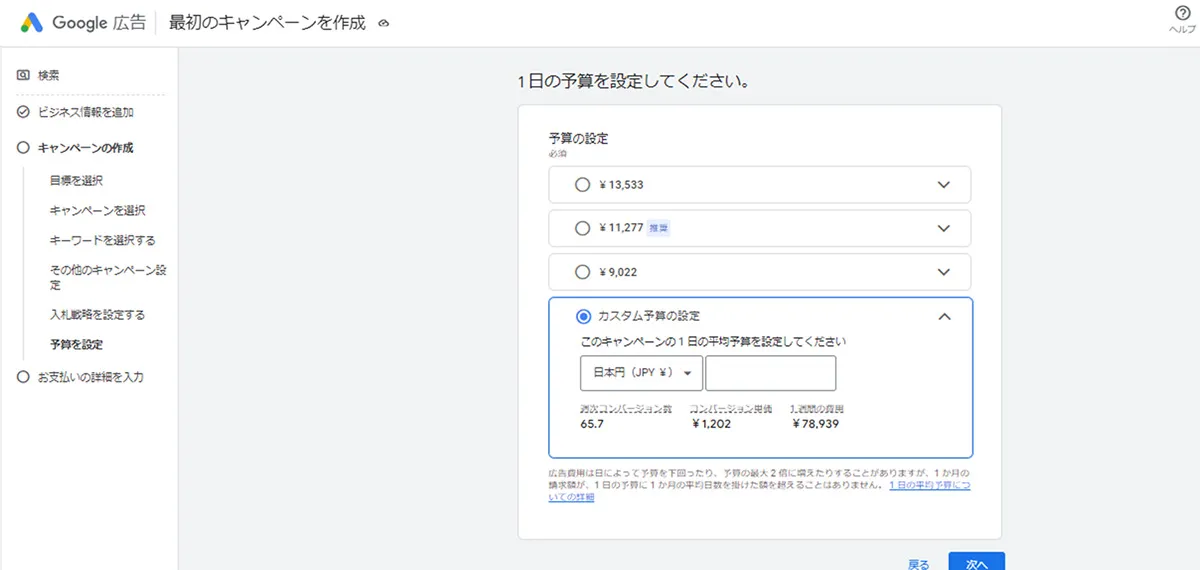
Task: Select the ¥11,277 recommended budget radio
Action: tap(583, 228)
